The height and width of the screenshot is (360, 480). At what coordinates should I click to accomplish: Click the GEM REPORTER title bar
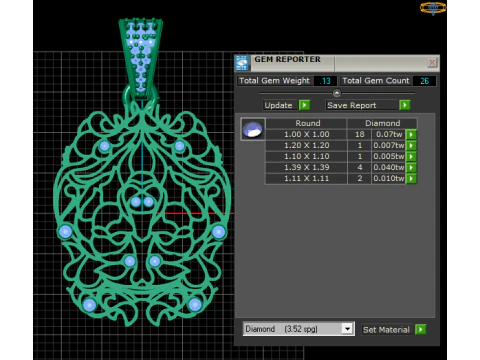point(337,63)
